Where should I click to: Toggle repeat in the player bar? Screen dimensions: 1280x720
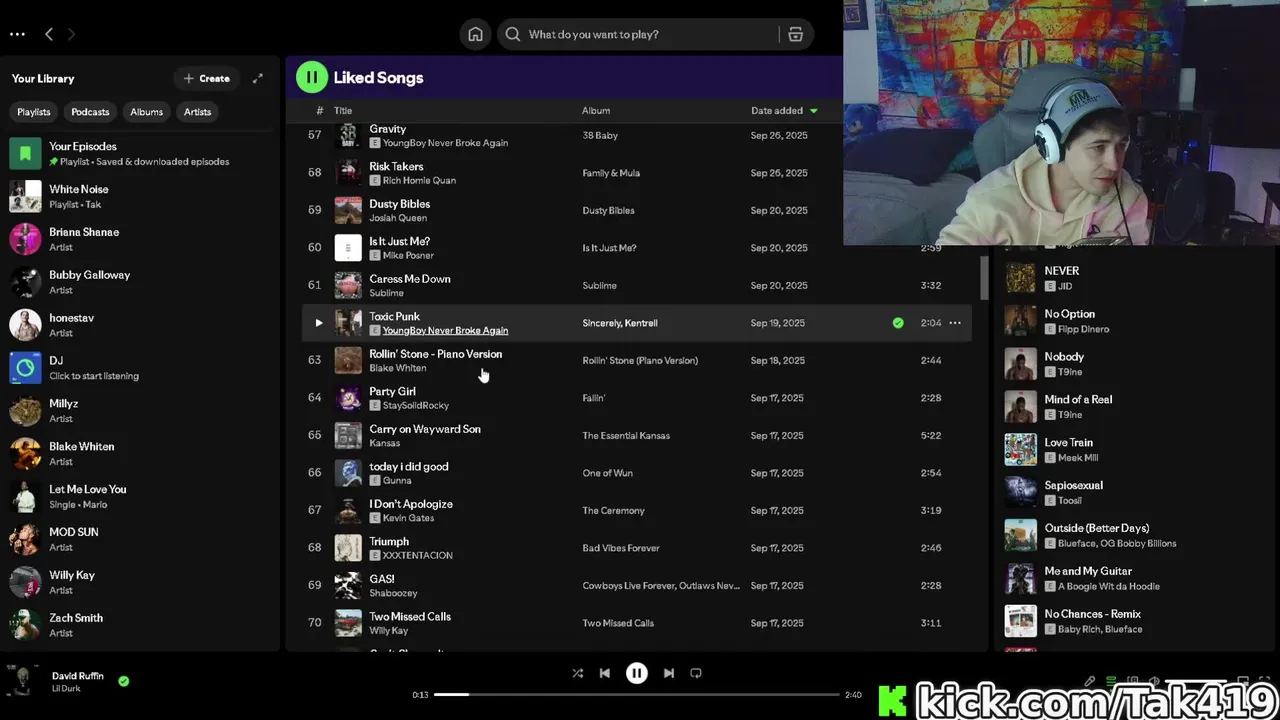coord(697,673)
